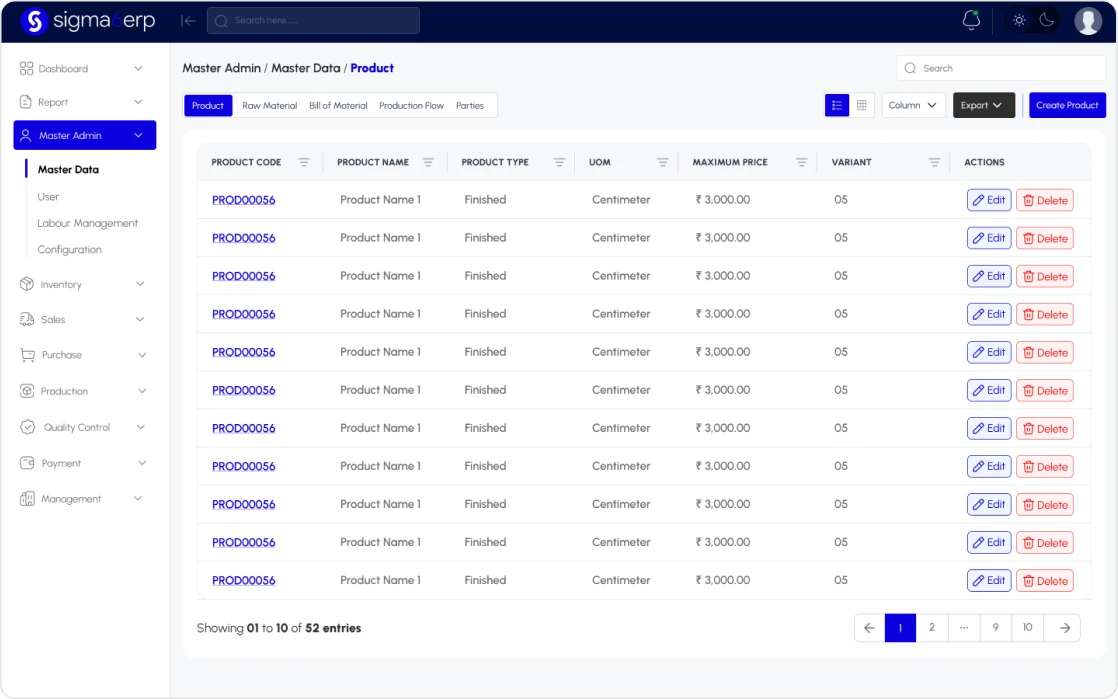Click the Sales truck icon
This screenshot has width=1118, height=699.
(x=27, y=319)
